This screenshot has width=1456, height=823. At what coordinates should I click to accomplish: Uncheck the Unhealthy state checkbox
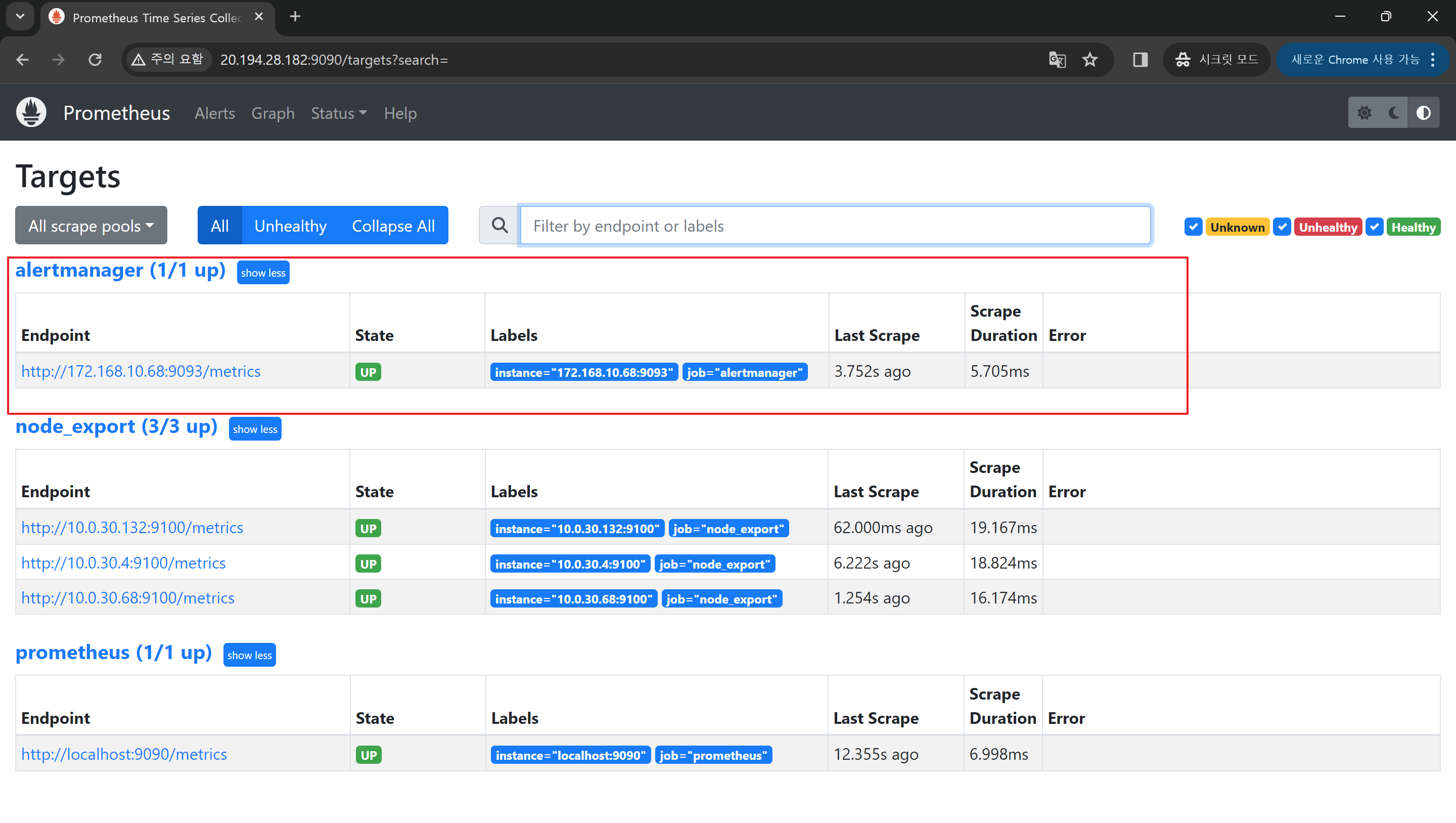click(1282, 227)
